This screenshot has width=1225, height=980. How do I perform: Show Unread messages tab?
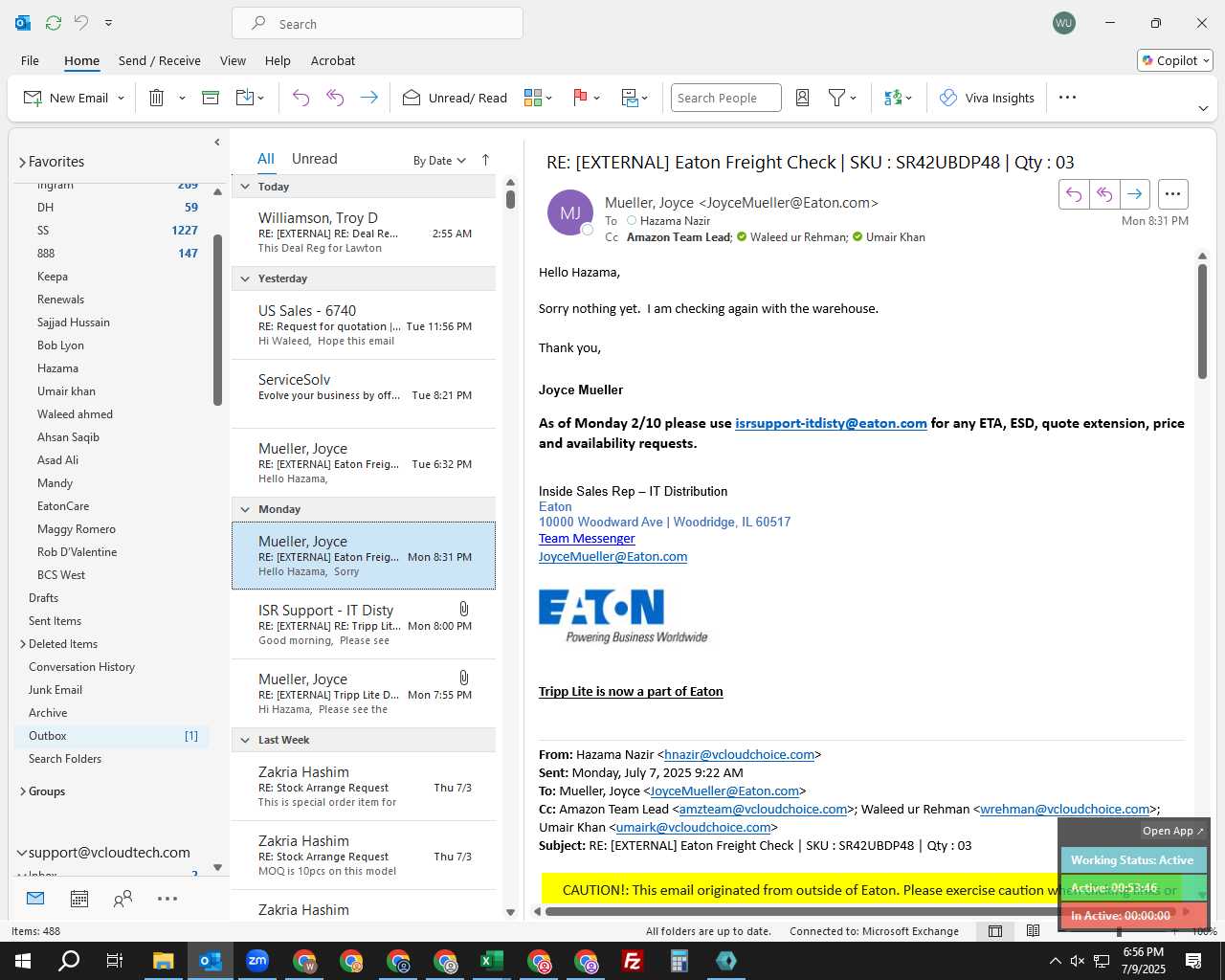(x=314, y=159)
